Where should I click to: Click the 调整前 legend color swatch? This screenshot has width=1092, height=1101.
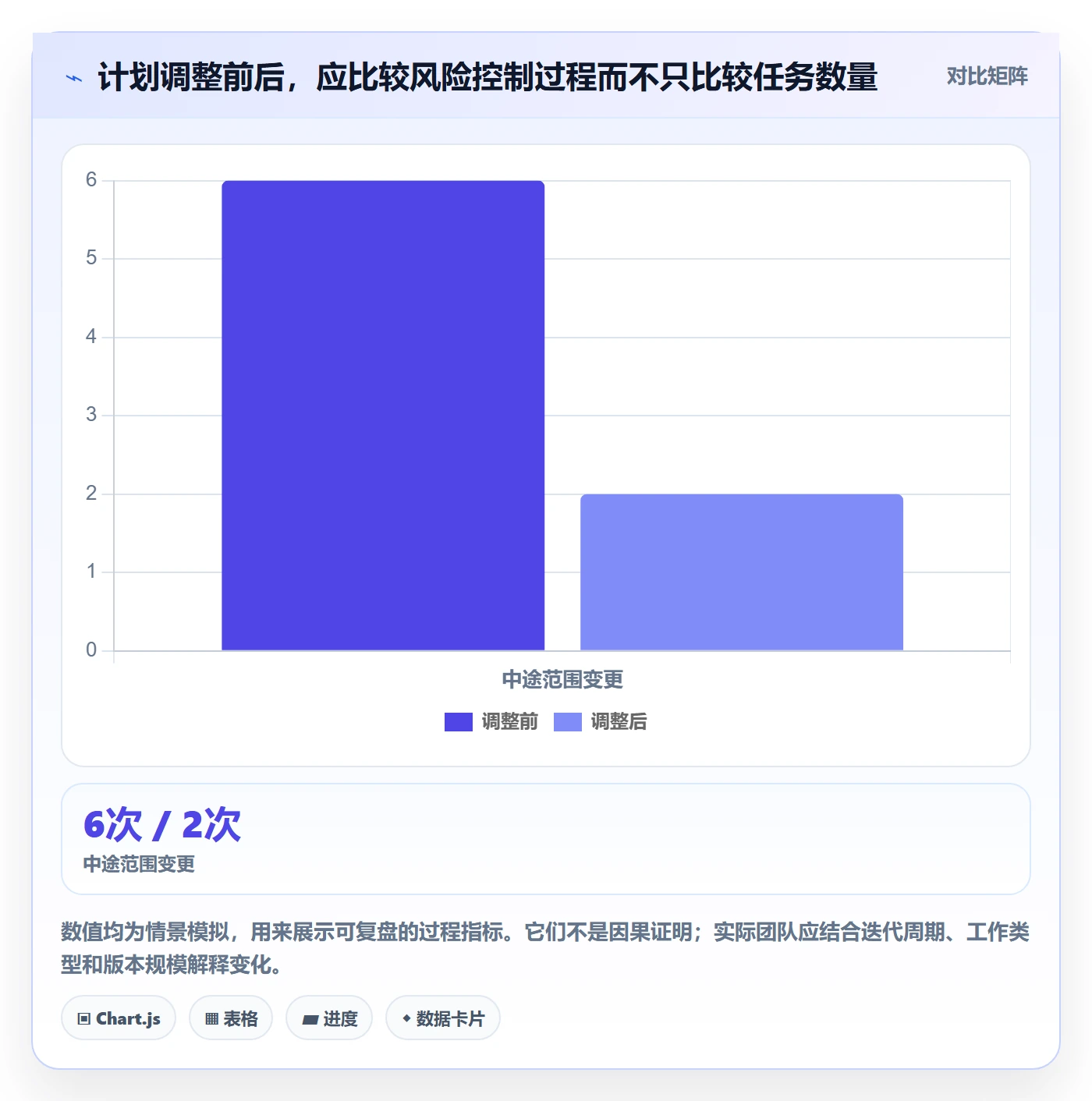(459, 722)
